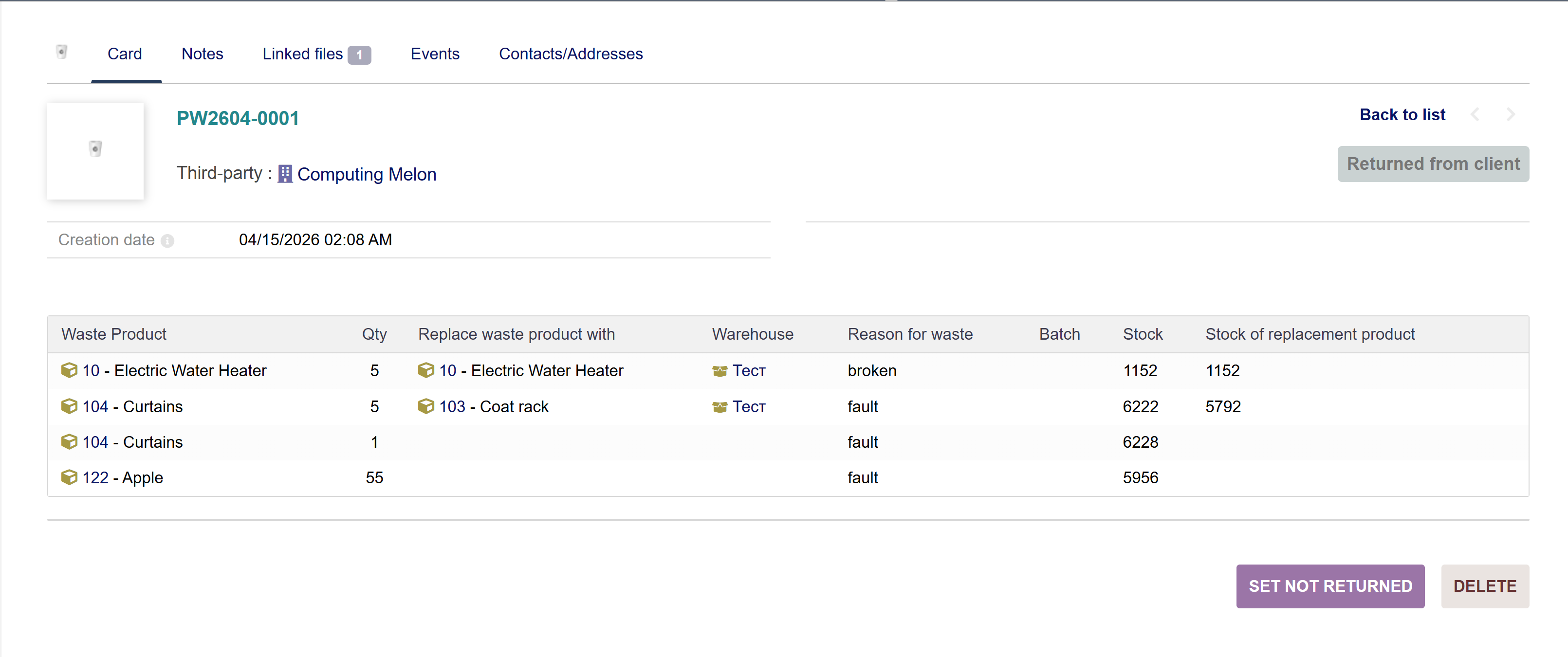This screenshot has height=657, width=1568.
Task: Go to the previous record with the left chevron
Action: coord(1475,114)
